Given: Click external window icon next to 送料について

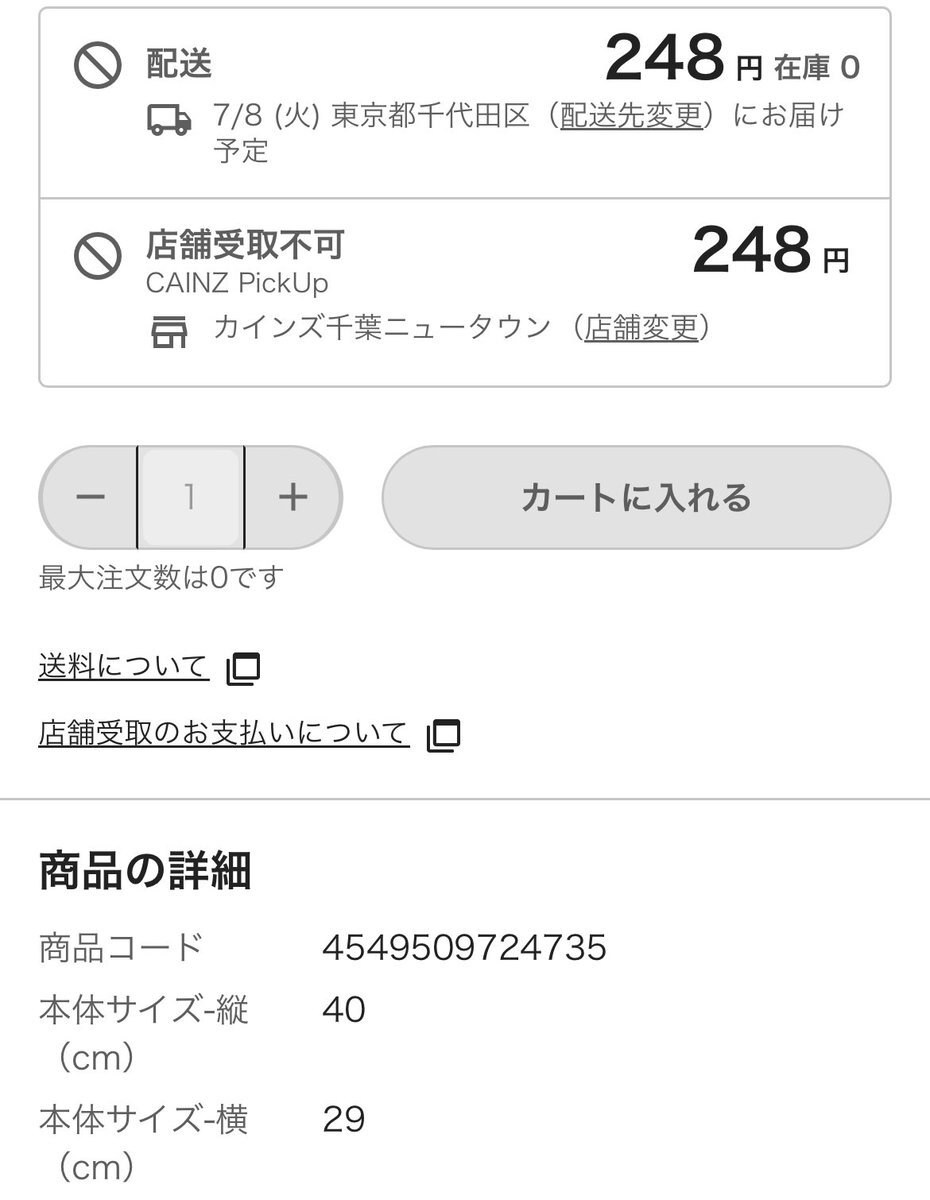Looking at the screenshot, I should [243, 668].
